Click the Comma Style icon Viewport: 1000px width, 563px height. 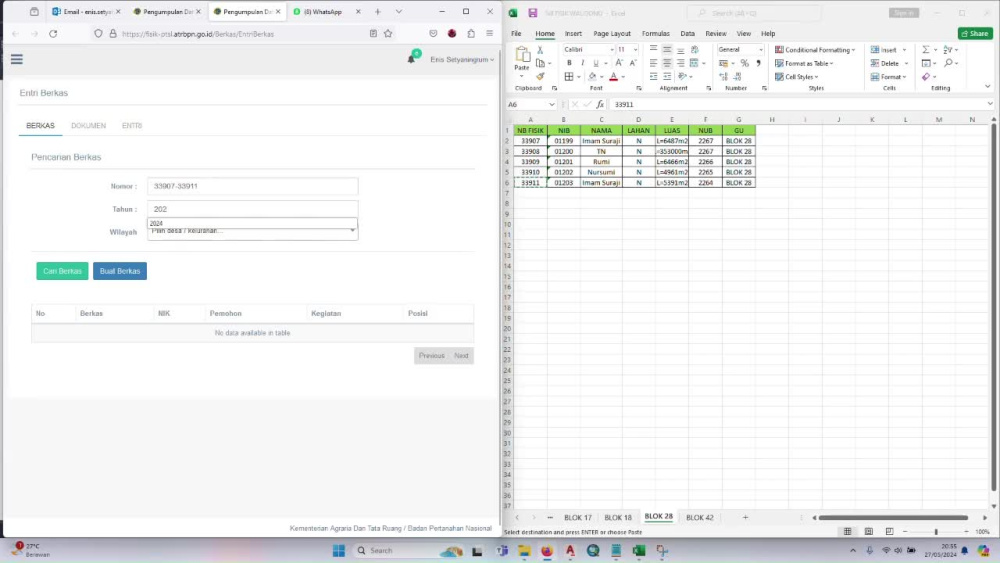tap(758, 63)
